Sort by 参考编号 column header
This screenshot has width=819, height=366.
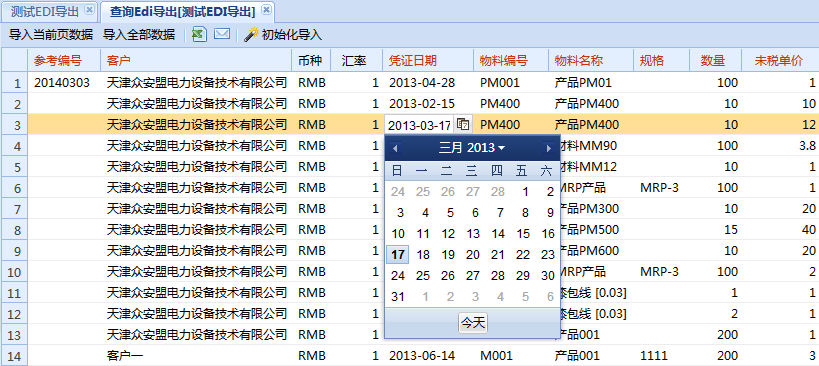point(64,61)
